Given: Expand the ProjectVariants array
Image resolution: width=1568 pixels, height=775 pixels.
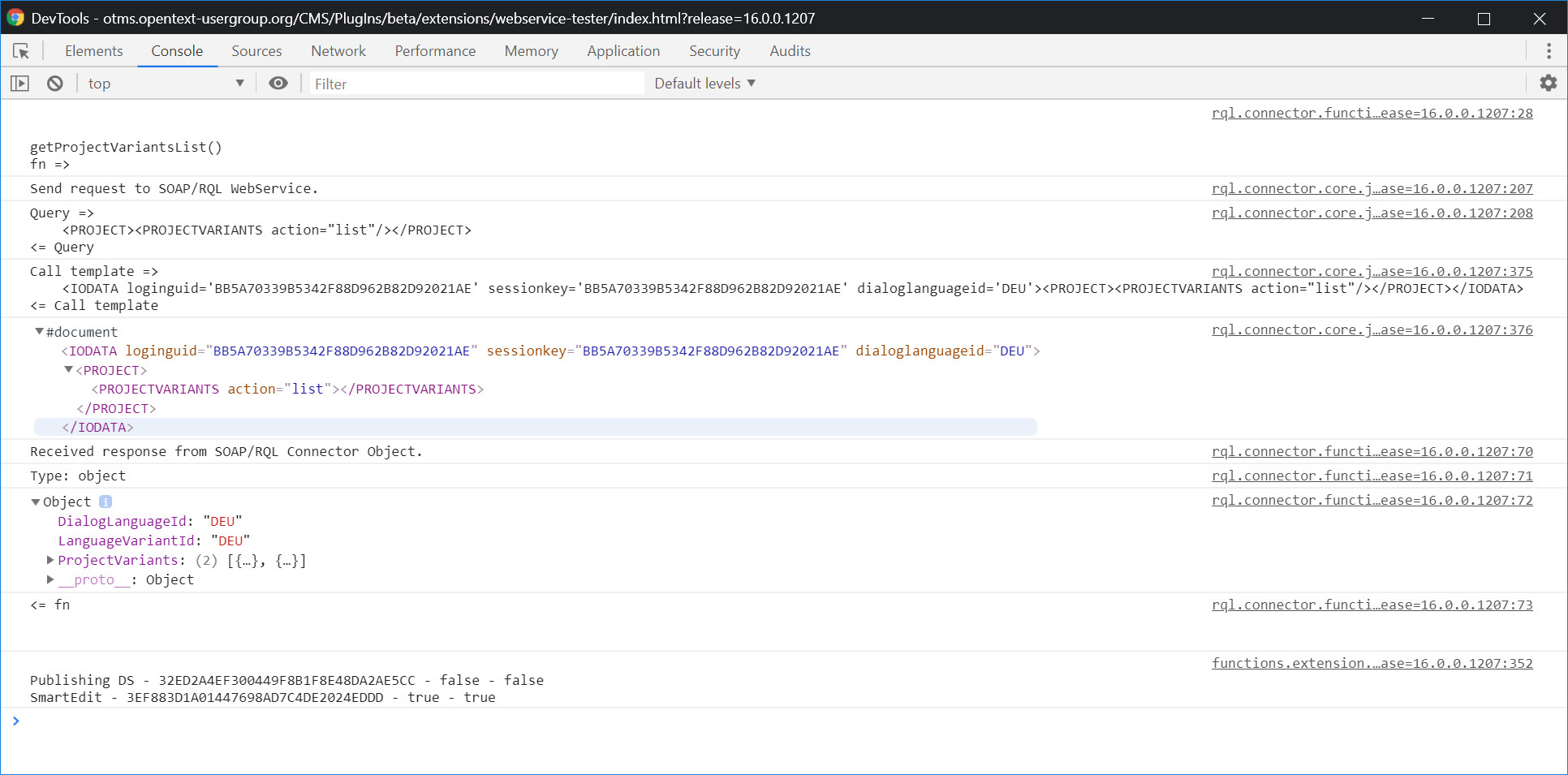Looking at the screenshot, I should (50, 560).
